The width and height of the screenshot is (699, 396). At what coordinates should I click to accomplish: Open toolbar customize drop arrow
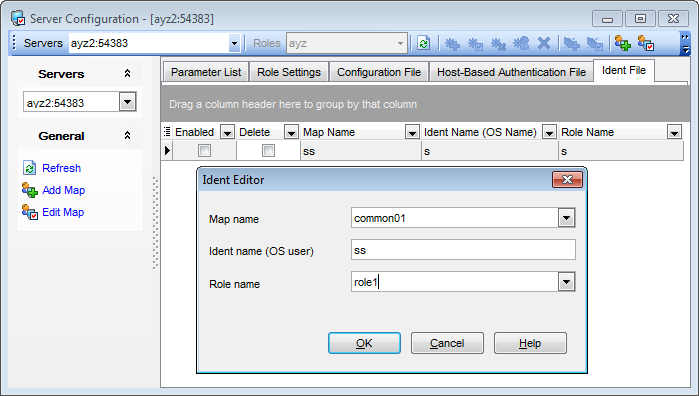coord(685,50)
